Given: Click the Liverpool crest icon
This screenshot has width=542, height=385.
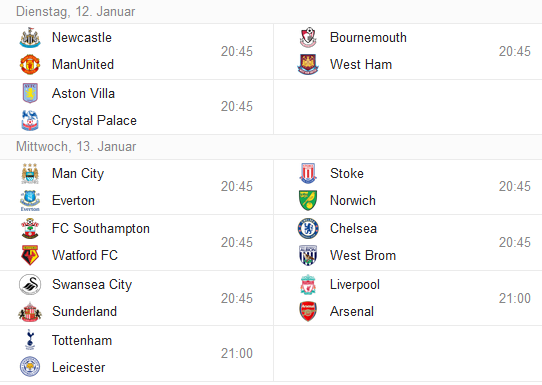Looking at the screenshot, I should 308,284.
